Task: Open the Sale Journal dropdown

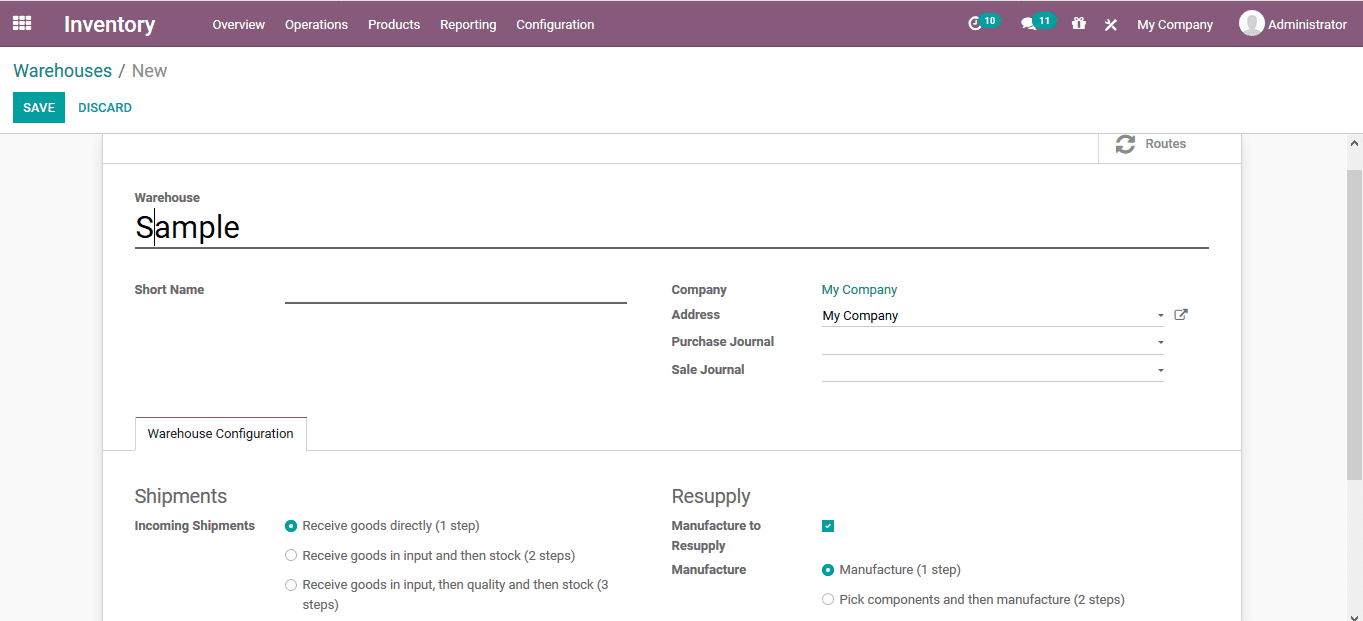Action: click(x=1159, y=369)
